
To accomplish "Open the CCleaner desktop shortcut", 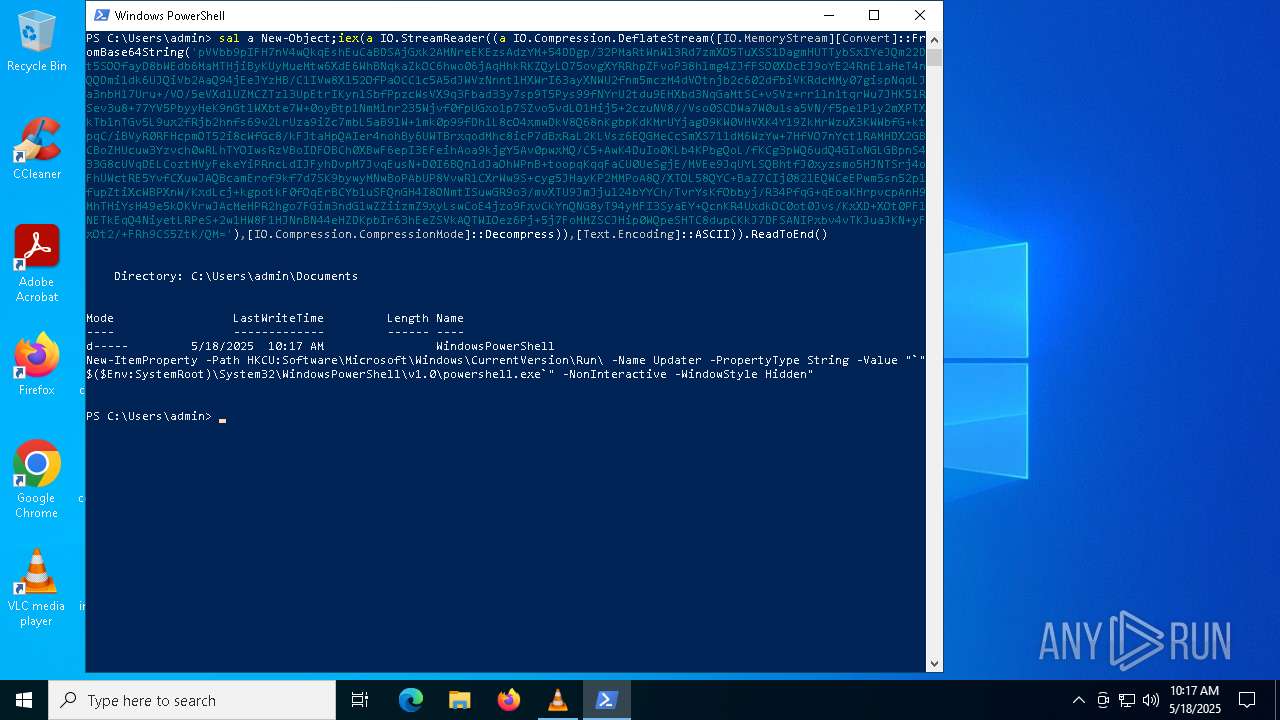I will click(x=36, y=148).
